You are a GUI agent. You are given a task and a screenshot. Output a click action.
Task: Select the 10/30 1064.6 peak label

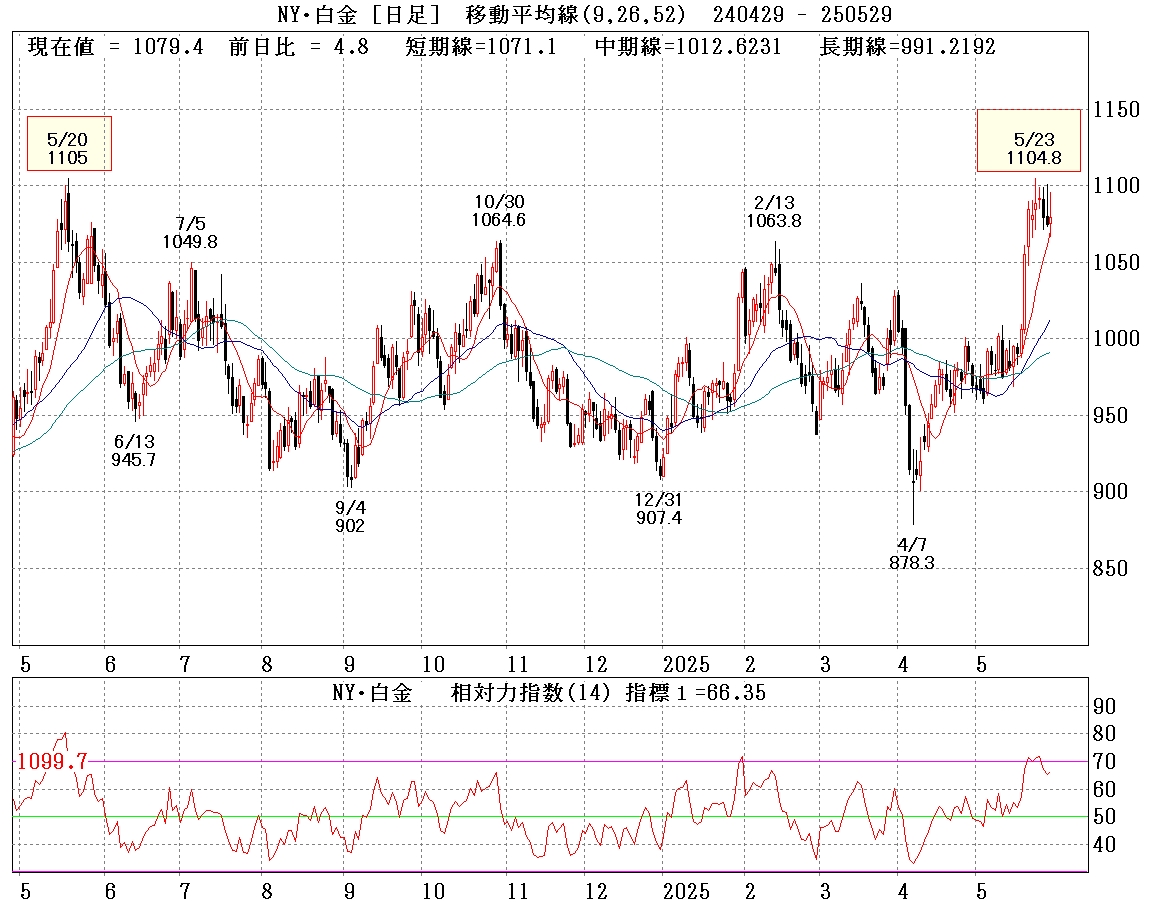pyautogui.click(x=499, y=210)
